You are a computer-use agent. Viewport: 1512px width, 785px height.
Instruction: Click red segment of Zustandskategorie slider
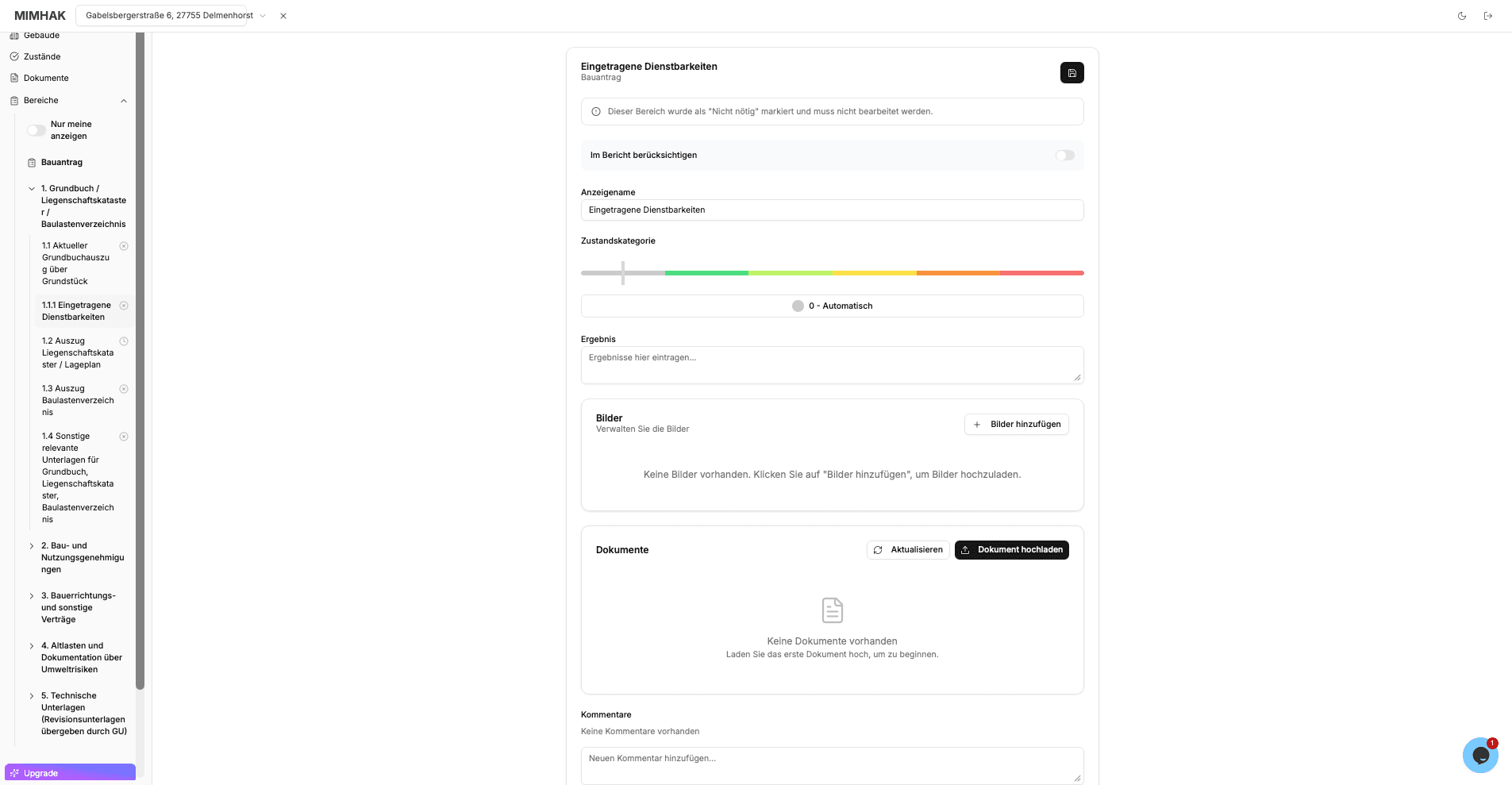coord(1042,273)
